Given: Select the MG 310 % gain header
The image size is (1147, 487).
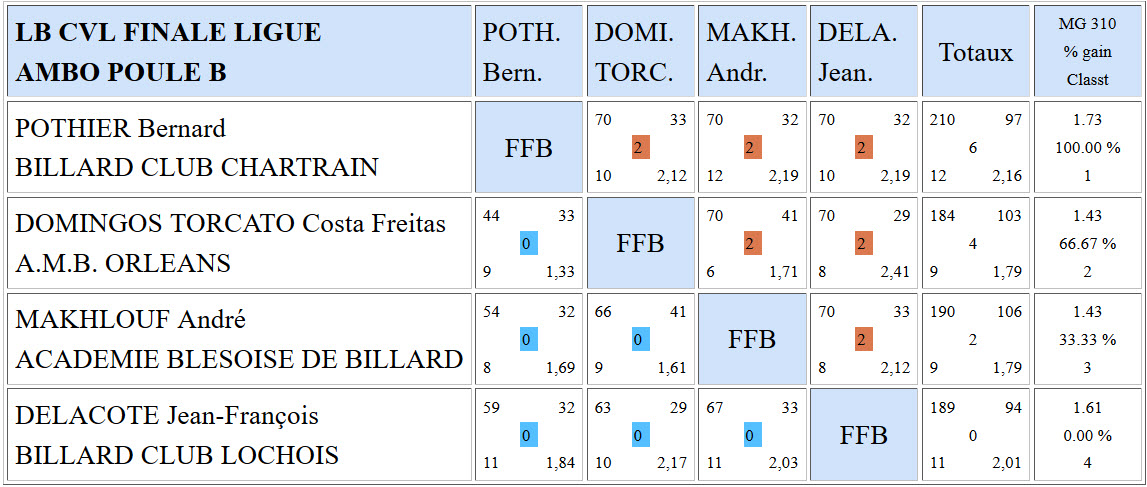Looking at the screenshot, I should 1087,52.
